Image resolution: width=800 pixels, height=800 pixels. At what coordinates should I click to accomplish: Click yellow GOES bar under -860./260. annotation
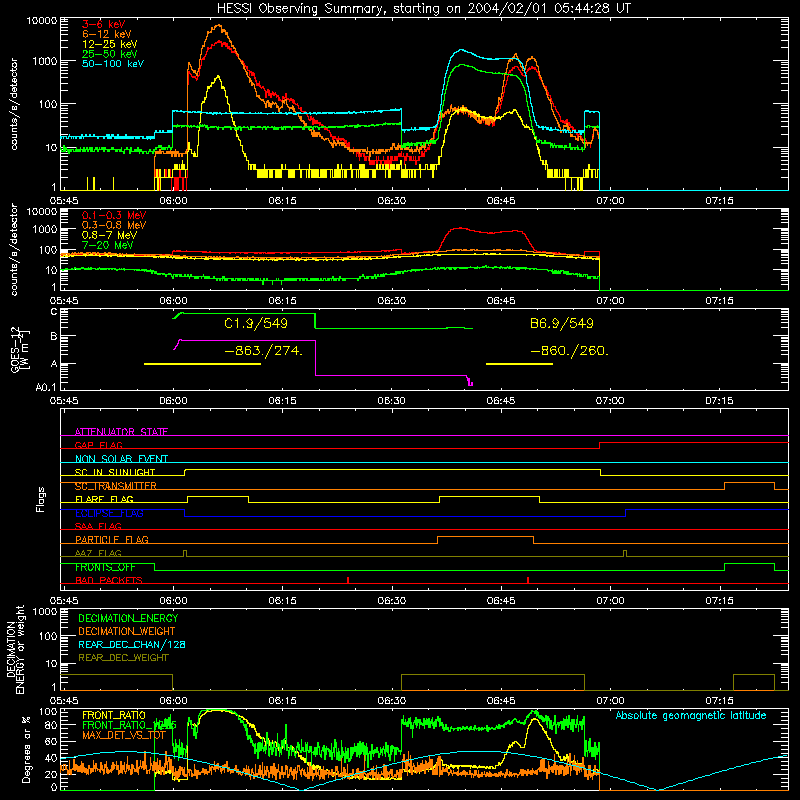point(519,364)
